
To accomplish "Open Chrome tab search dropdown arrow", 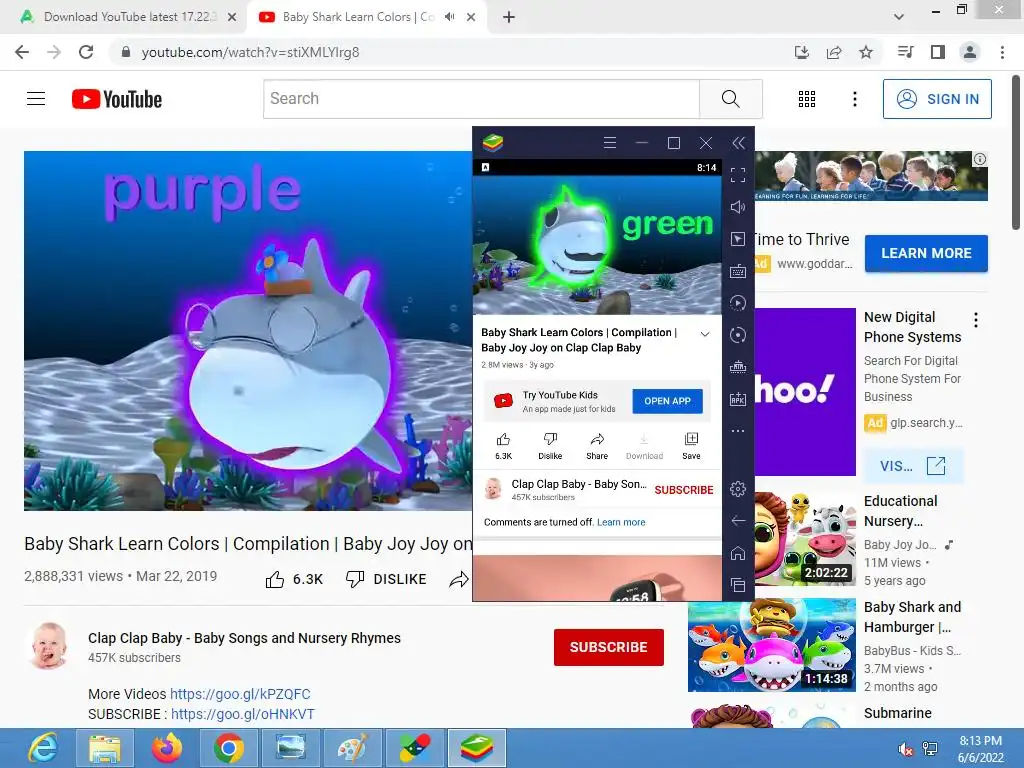I will point(899,17).
